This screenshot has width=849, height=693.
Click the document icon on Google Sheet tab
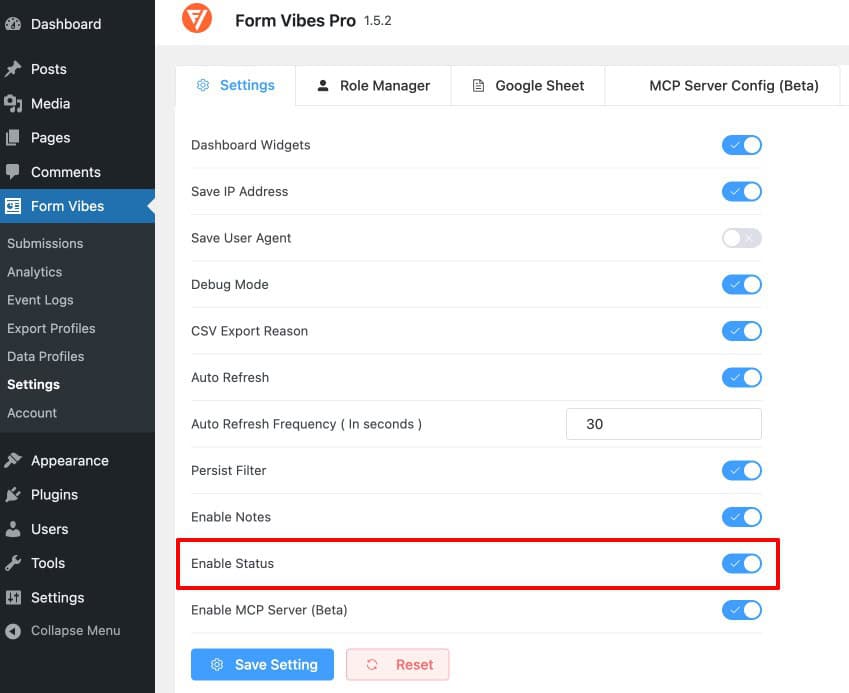478,86
